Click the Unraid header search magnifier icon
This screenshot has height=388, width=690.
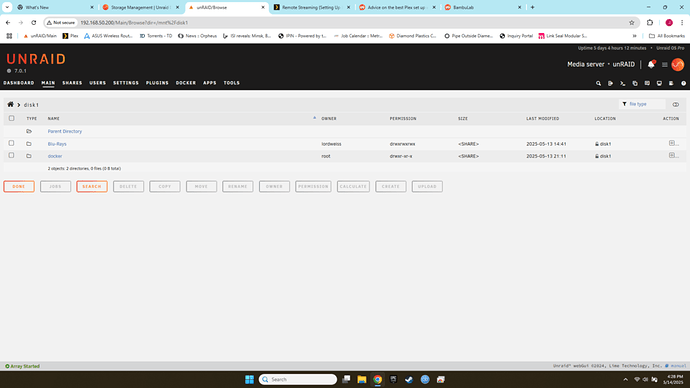tap(598, 83)
